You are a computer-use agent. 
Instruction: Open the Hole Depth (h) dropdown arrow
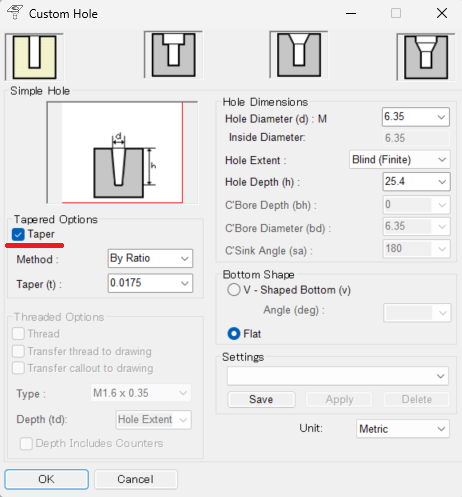(x=442, y=182)
